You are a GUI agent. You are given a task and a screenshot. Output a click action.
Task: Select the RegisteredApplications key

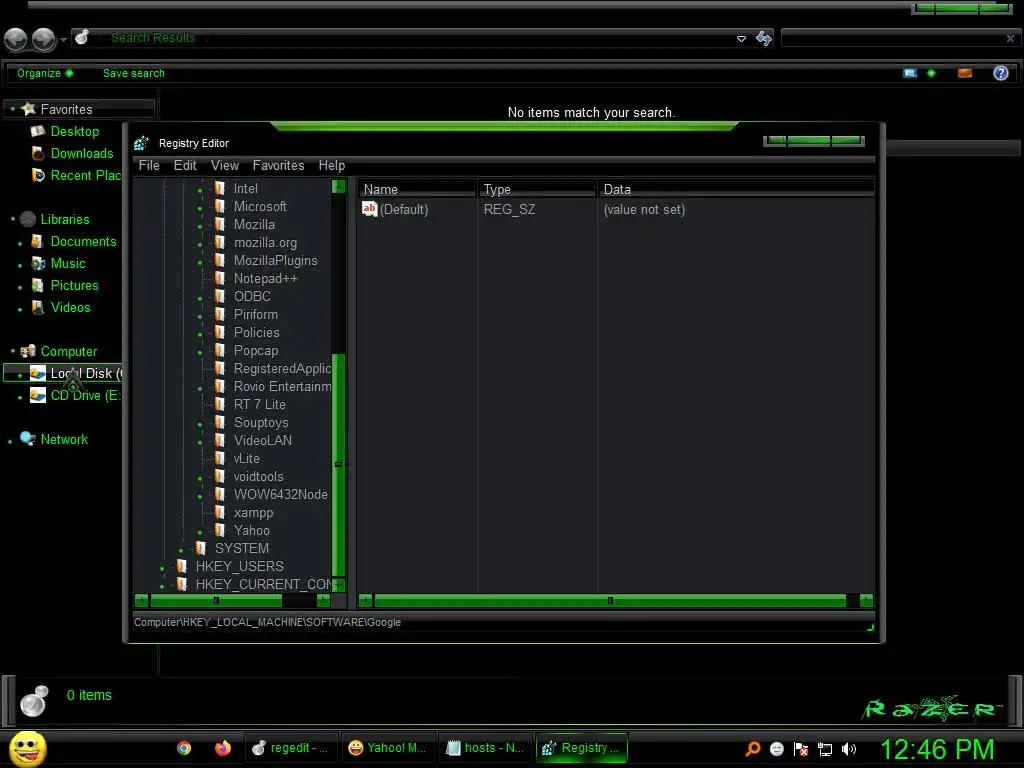(x=282, y=368)
